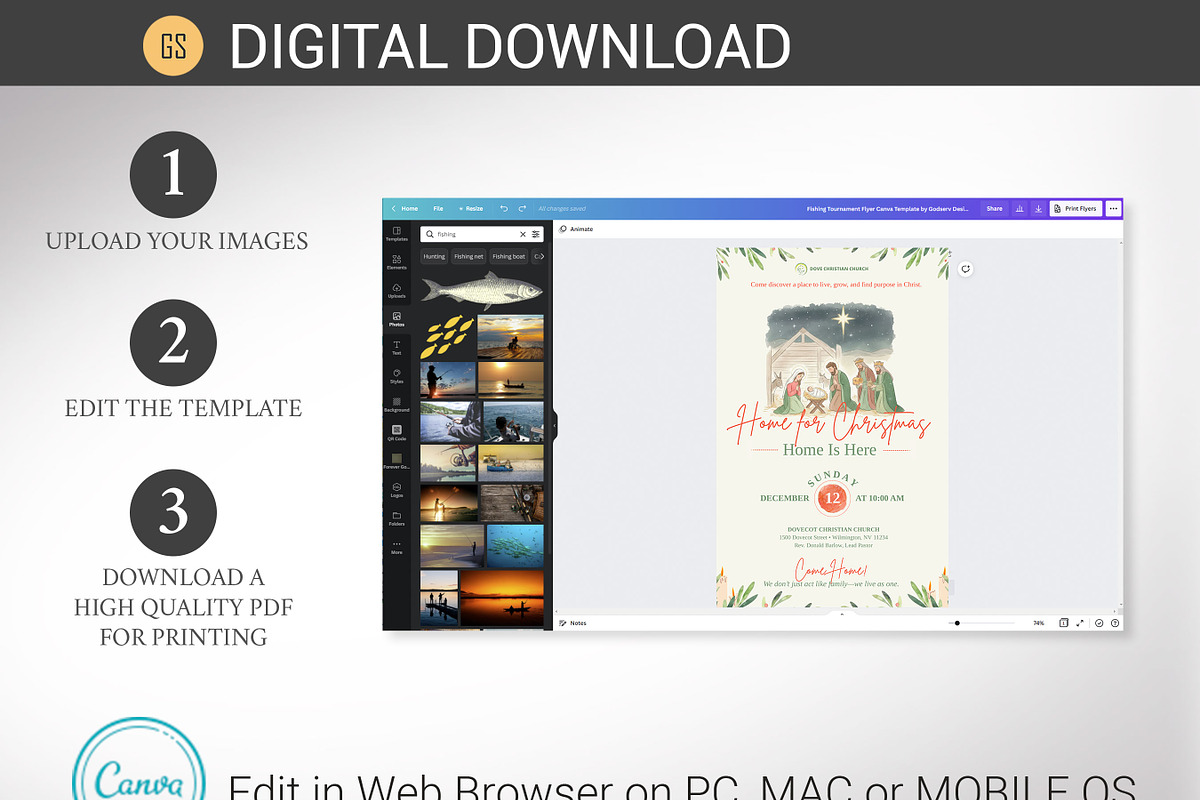Click the add comment icon beside the page
1200x800 pixels.
click(965, 269)
